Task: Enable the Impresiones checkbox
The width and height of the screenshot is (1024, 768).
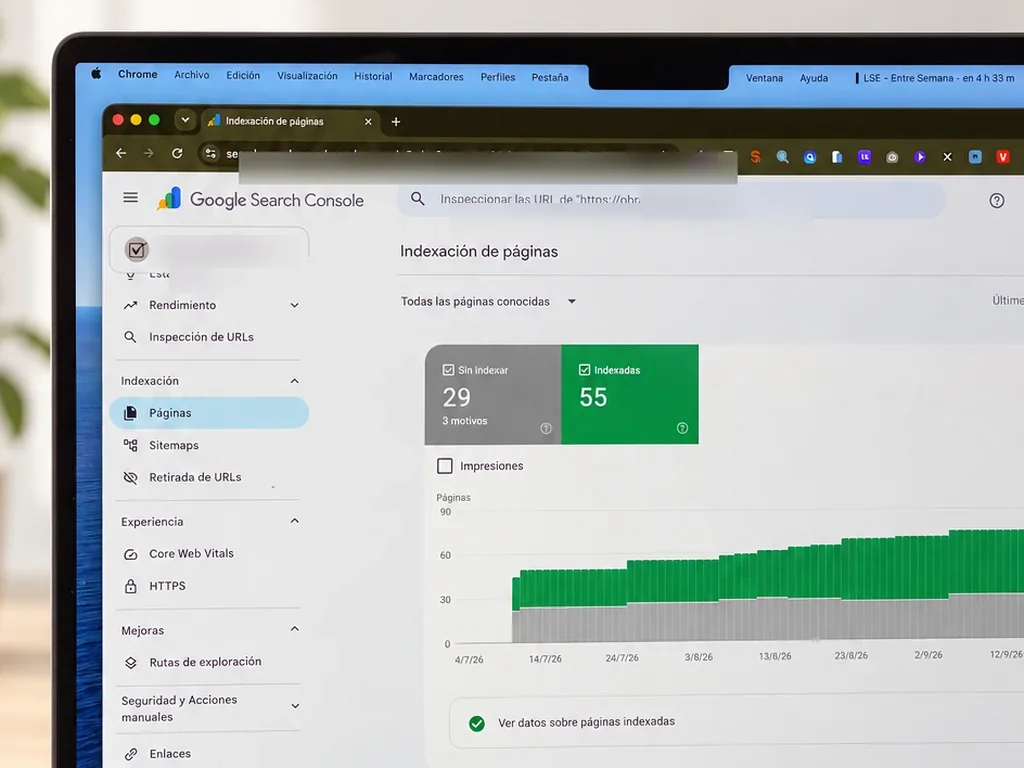Action: tap(445, 466)
